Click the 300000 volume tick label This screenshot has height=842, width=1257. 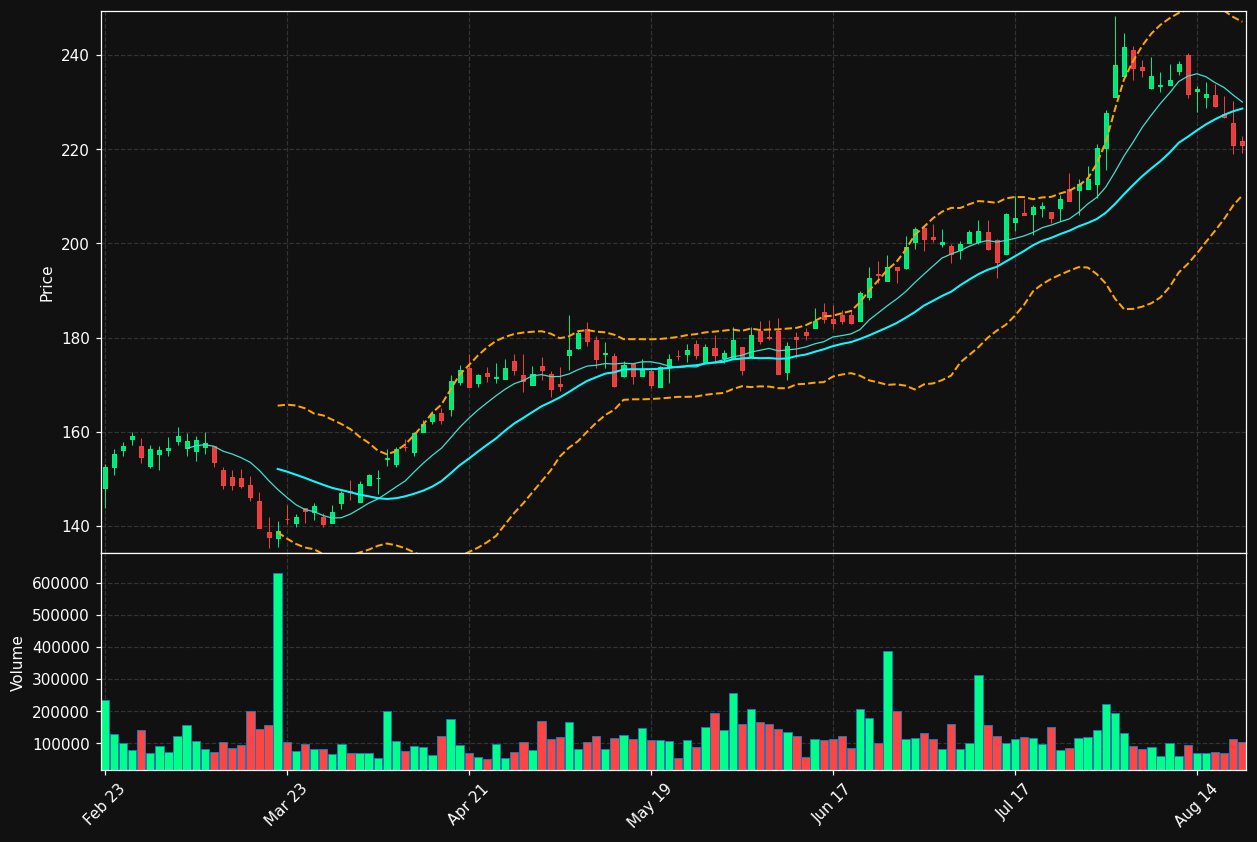(x=62, y=680)
